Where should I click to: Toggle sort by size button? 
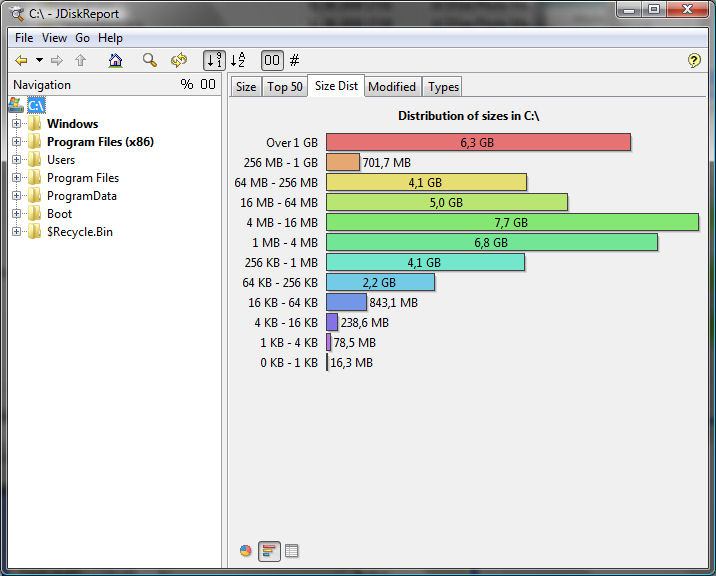click(214, 60)
